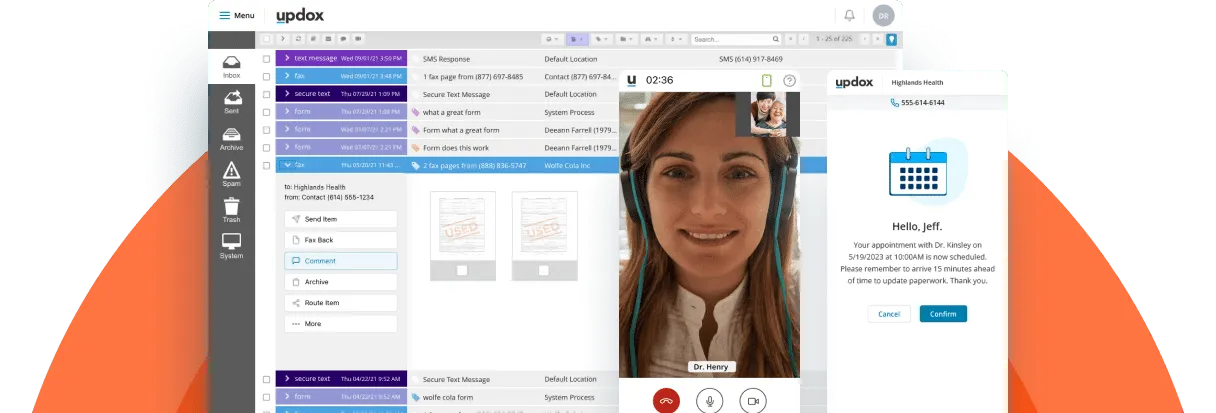The width and height of the screenshot is (1216, 413).
Task: Open the DR user avatar menu
Action: click(x=883, y=15)
